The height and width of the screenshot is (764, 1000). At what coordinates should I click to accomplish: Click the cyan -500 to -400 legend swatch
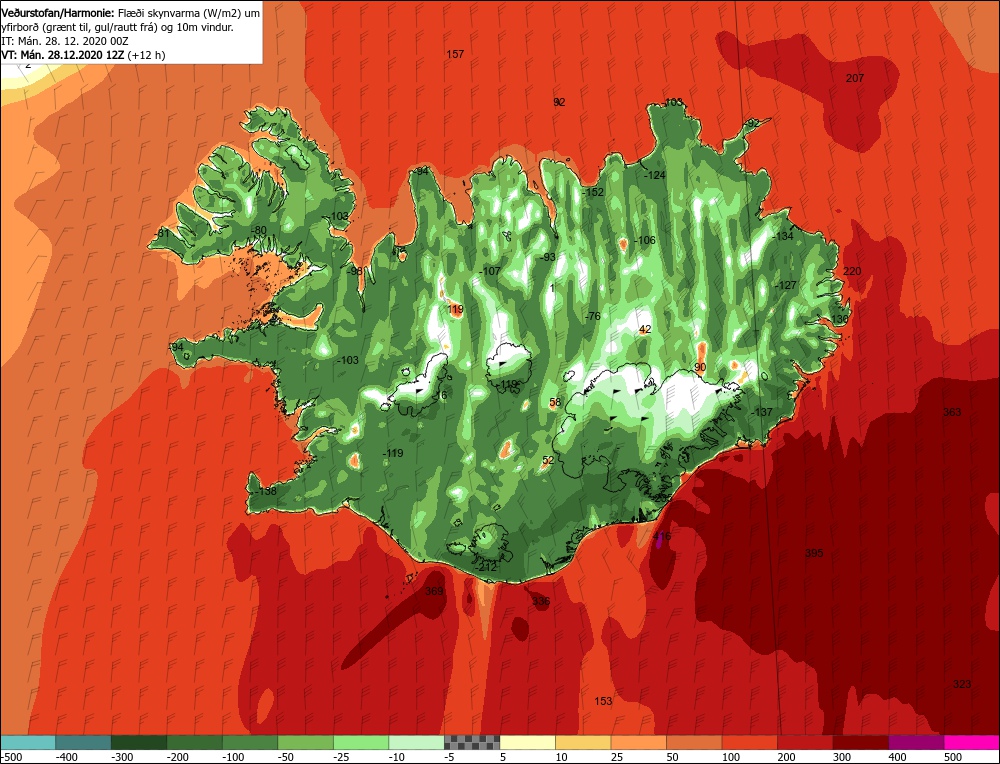click(x=28, y=742)
